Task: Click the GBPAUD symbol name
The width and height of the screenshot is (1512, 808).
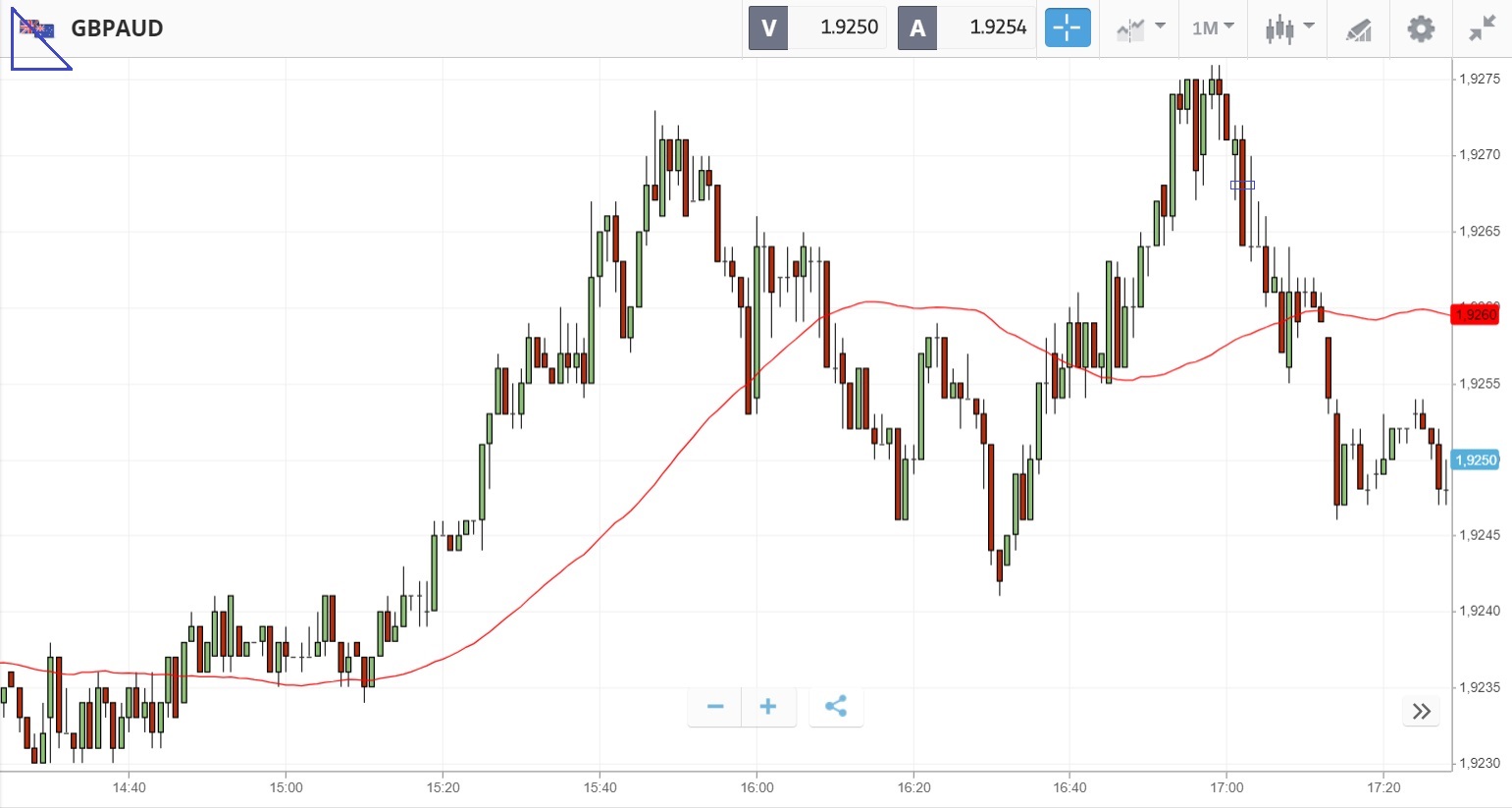Action: 117,28
